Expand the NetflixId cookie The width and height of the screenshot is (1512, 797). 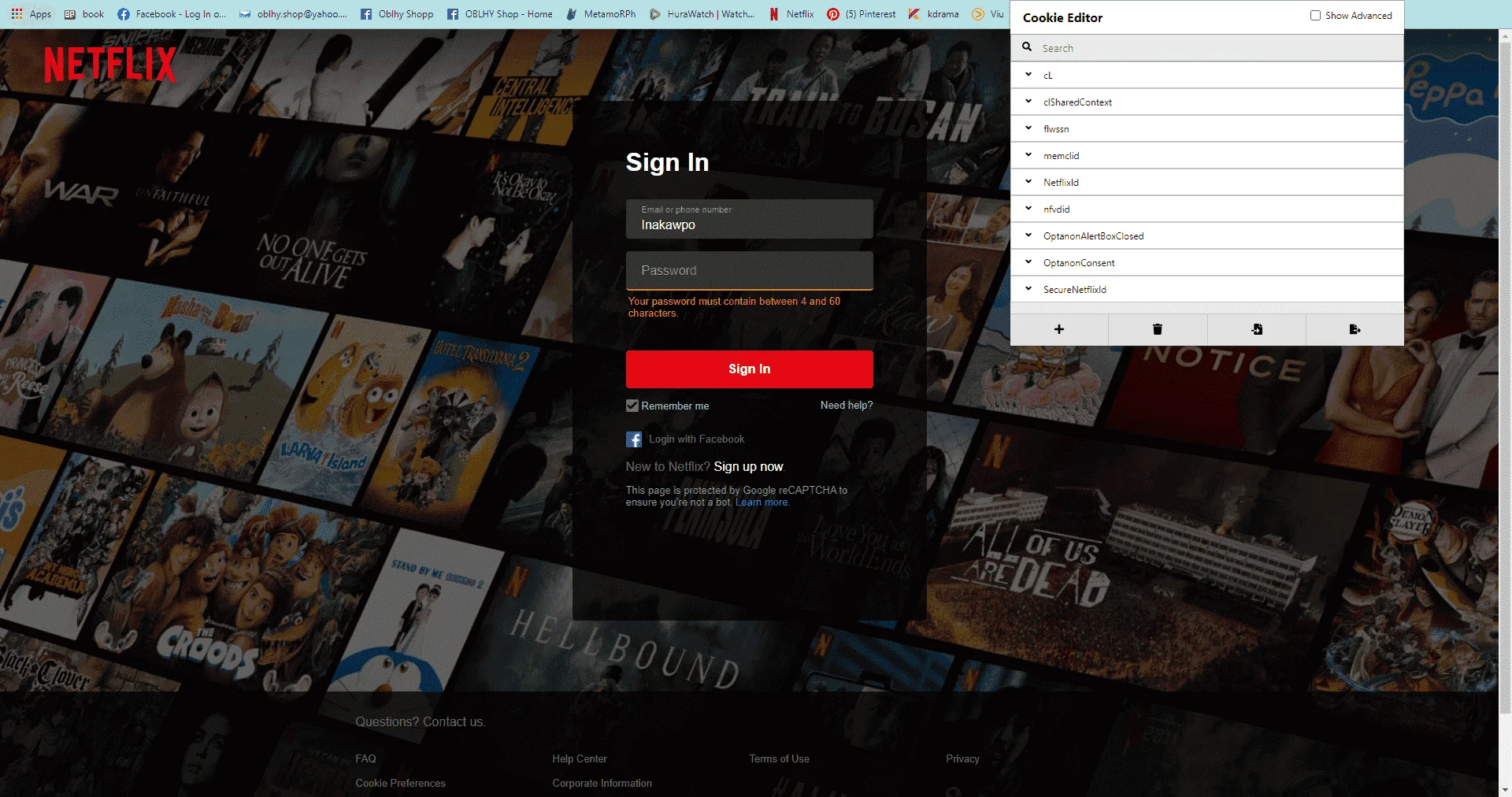(1206, 182)
